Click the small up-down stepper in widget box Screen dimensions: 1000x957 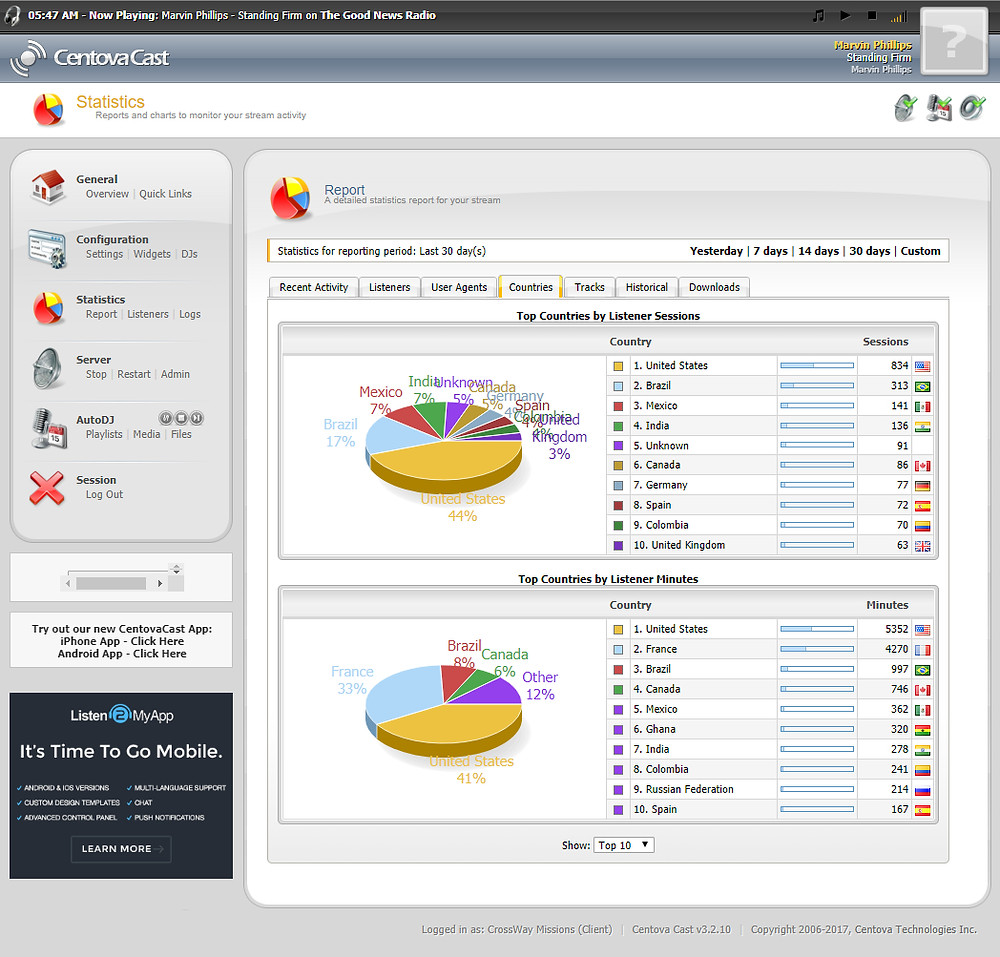[177, 569]
